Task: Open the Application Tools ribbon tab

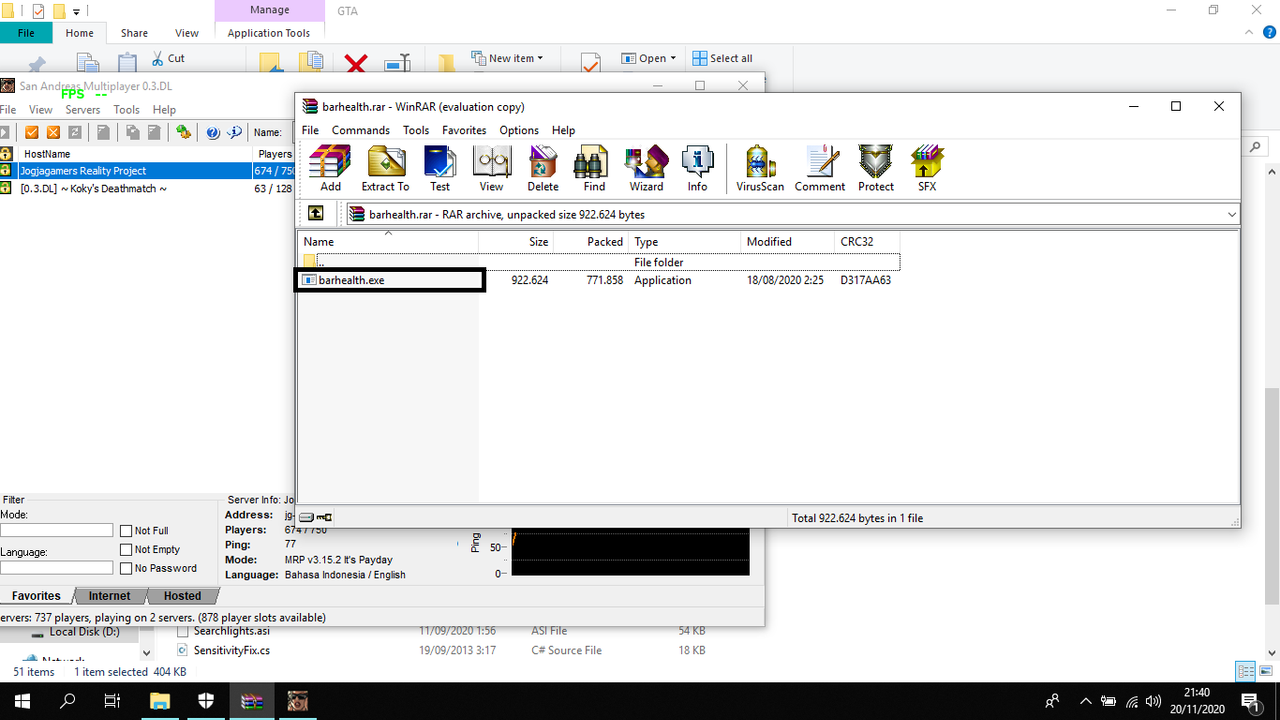Action: pyautogui.click(x=269, y=33)
